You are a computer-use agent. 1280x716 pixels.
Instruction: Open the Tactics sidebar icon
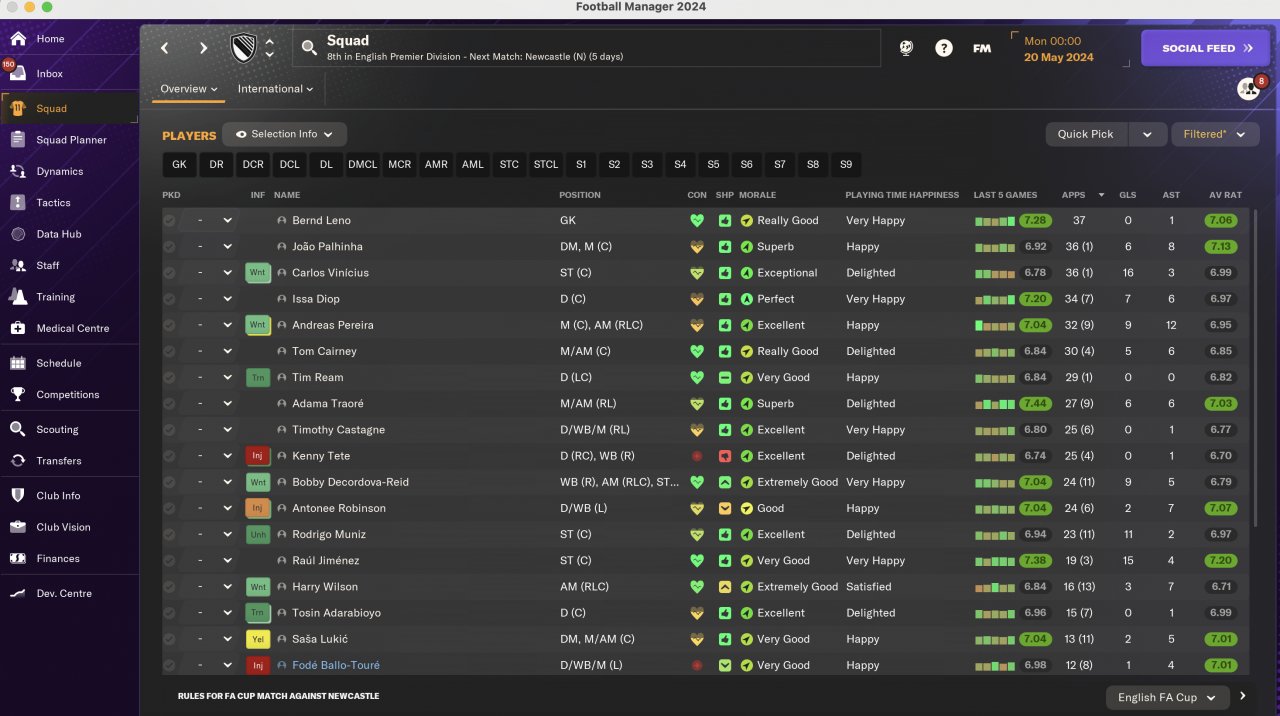[x=18, y=203]
